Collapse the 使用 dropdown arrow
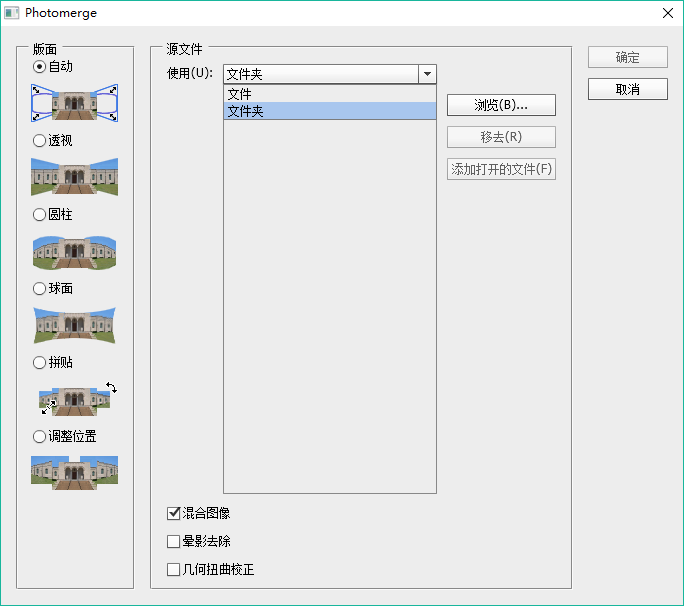Screen dimensions: 684x606 click(428, 74)
